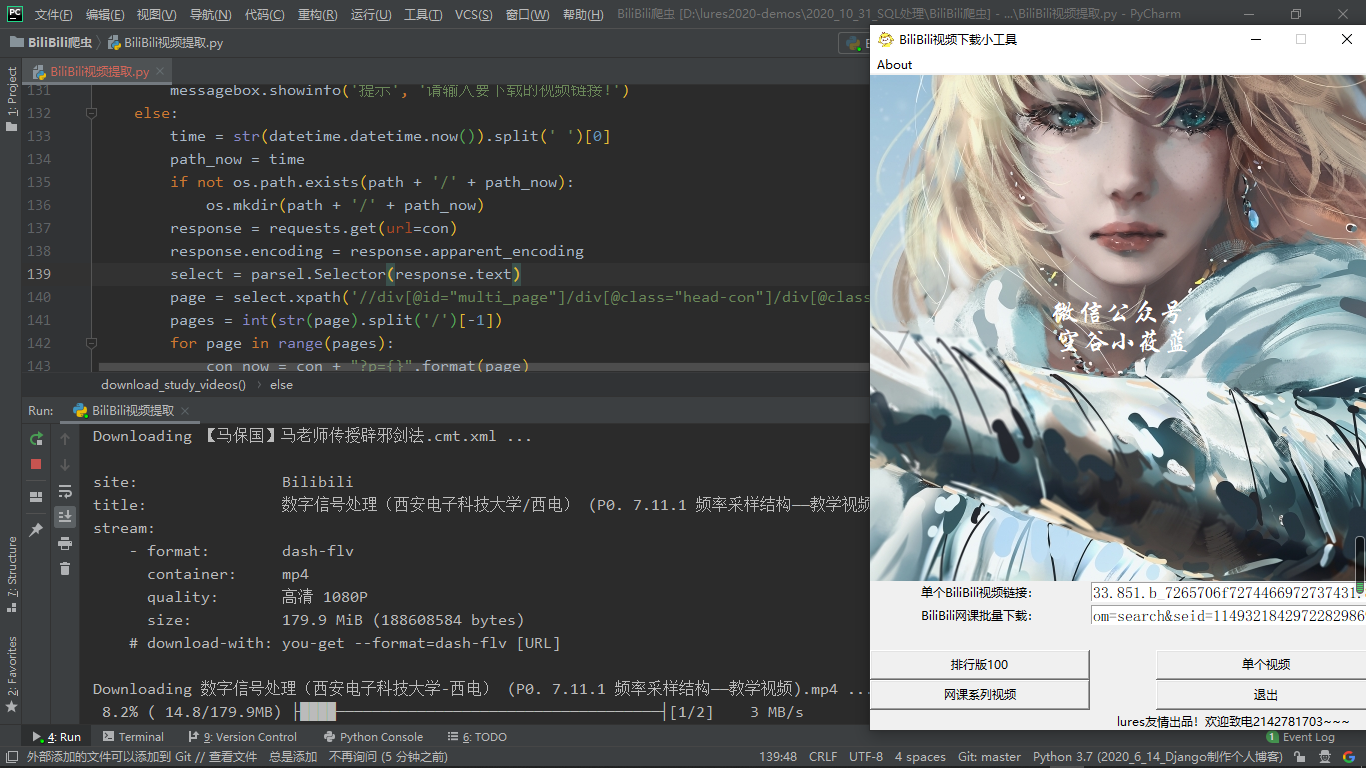Collapse the else block fold marker
Viewport: 1366px width, 768px height.
tap(91, 113)
